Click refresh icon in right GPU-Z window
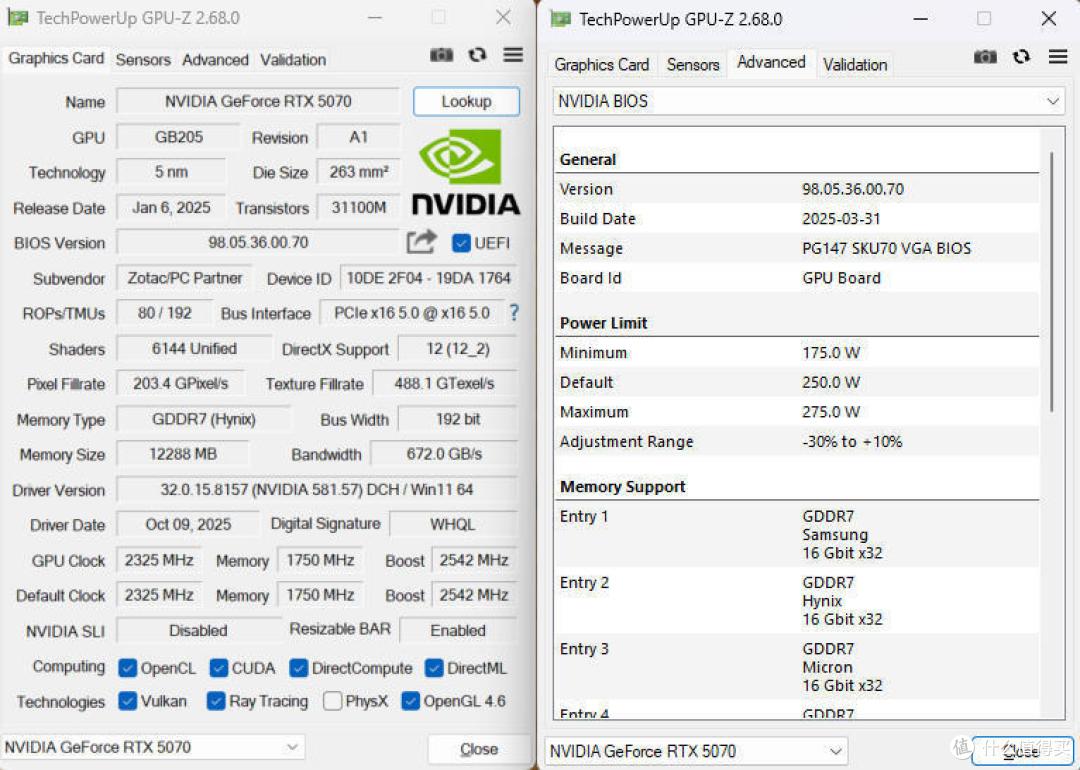Image resolution: width=1080 pixels, height=770 pixels. tap(1021, 56)
